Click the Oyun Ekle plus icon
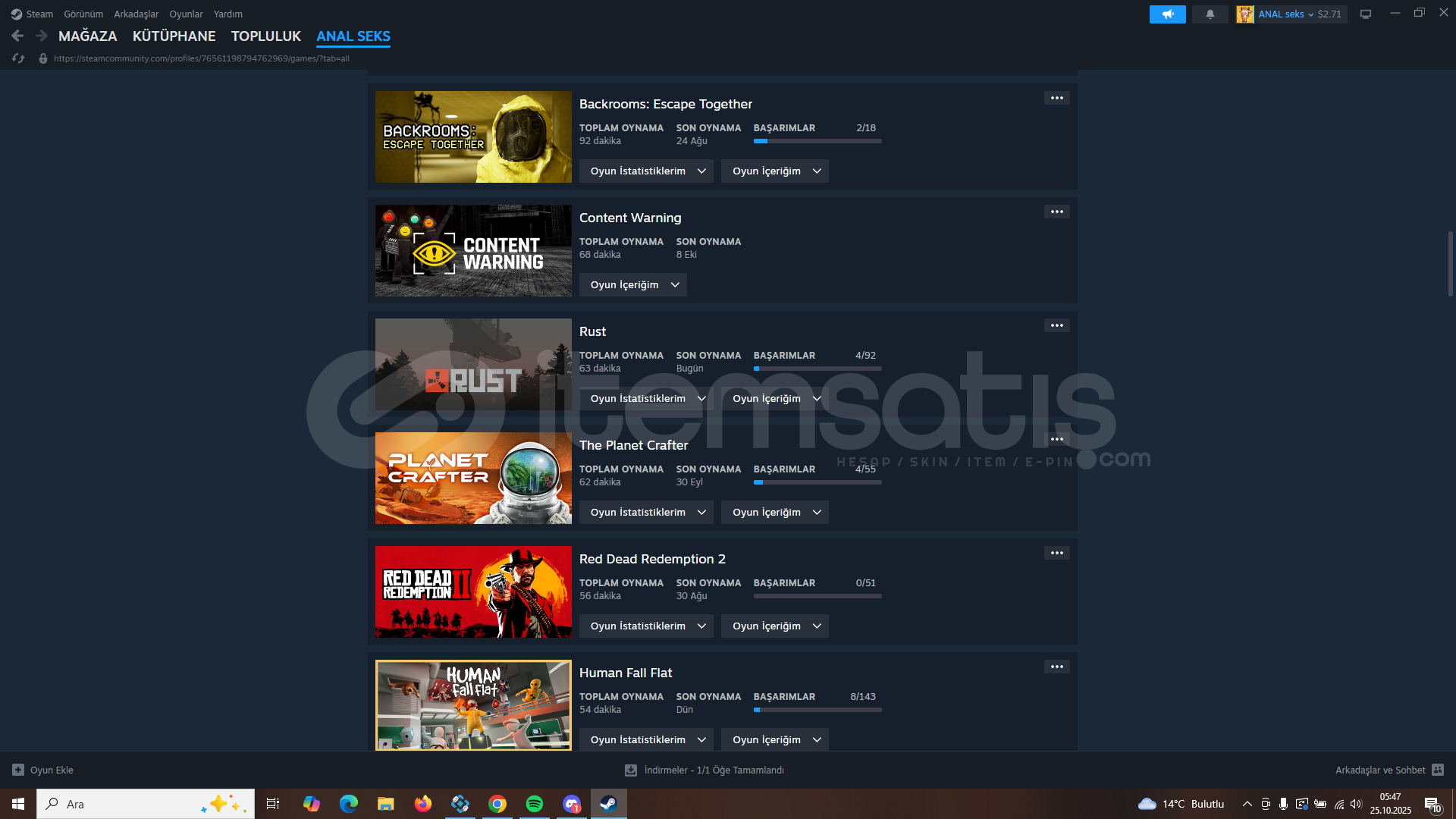The image size is (1456, 819). point(18,770)
